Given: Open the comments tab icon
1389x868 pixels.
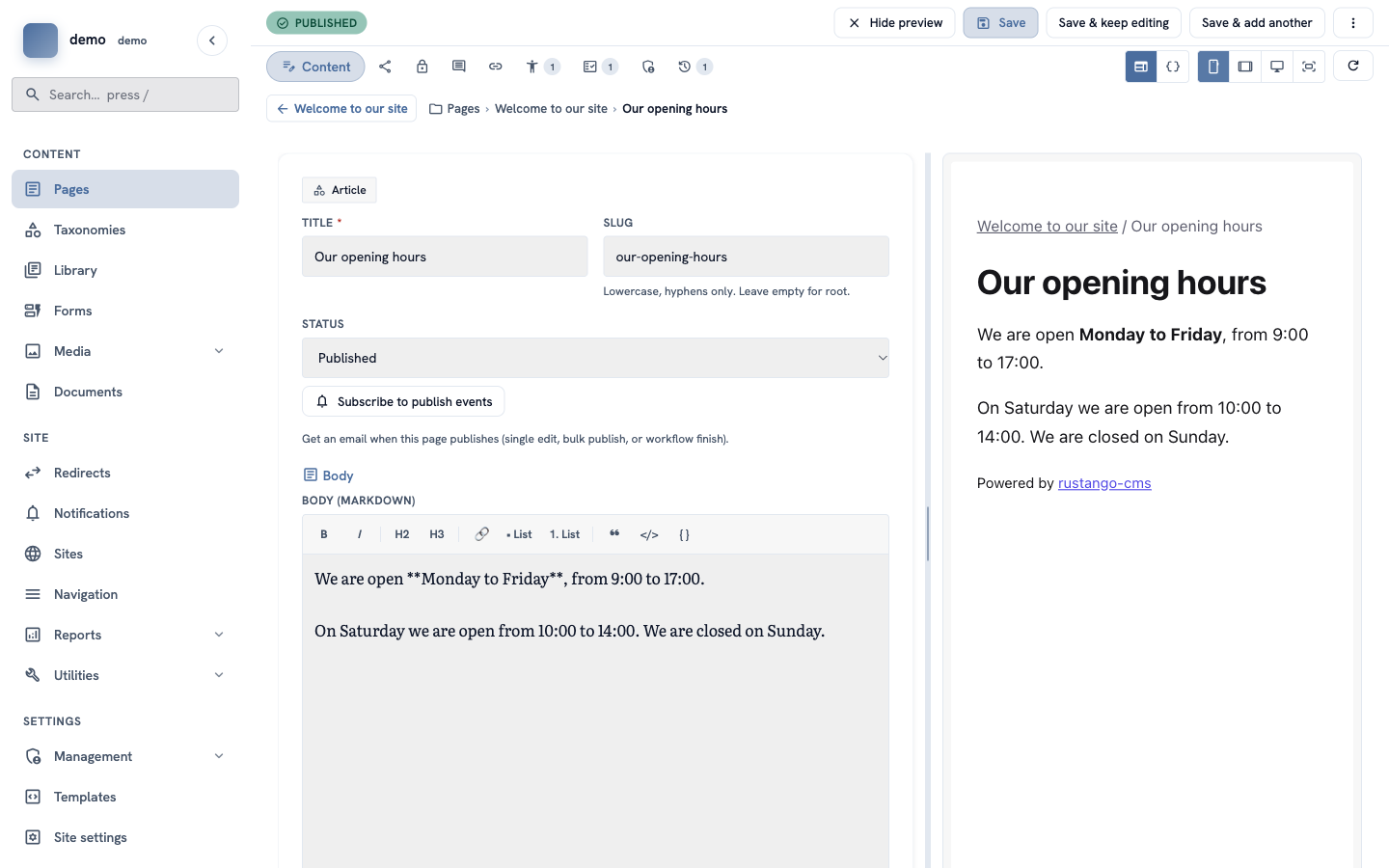Looking at the screenshot, I should click(458, 67).
